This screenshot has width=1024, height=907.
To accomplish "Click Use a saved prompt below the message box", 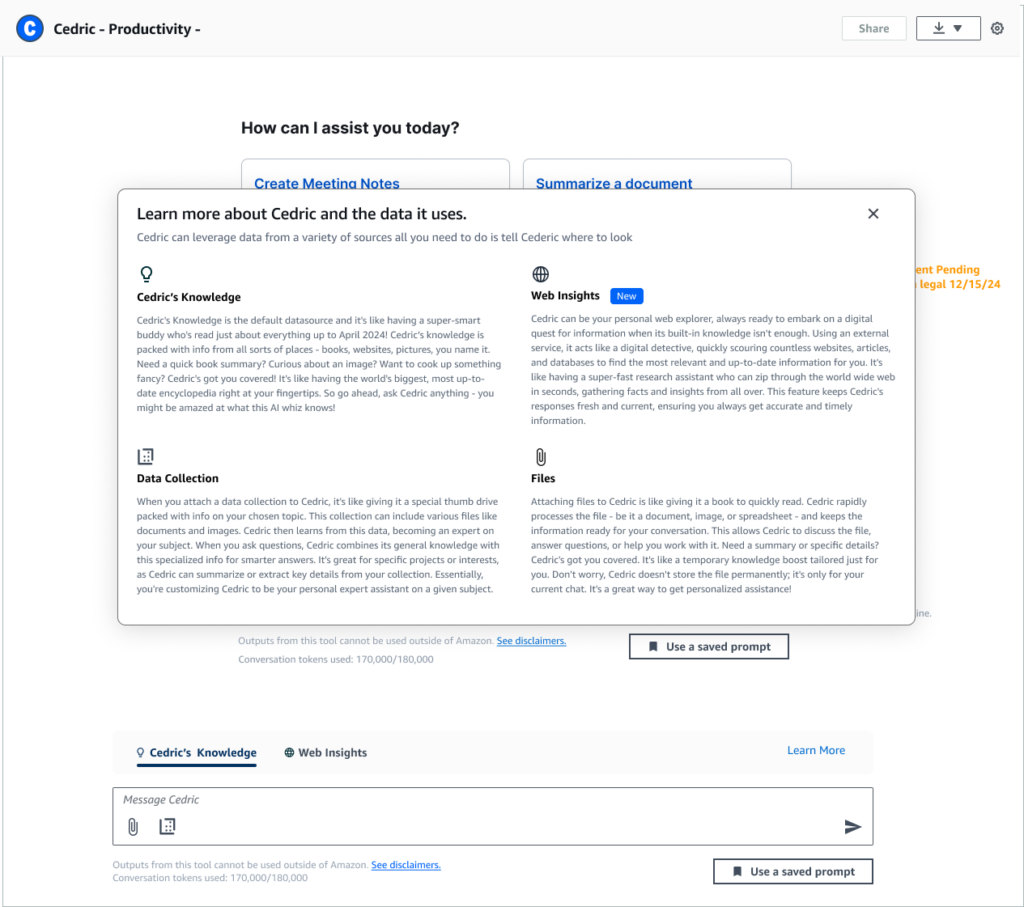I will (x=792, y=871).
